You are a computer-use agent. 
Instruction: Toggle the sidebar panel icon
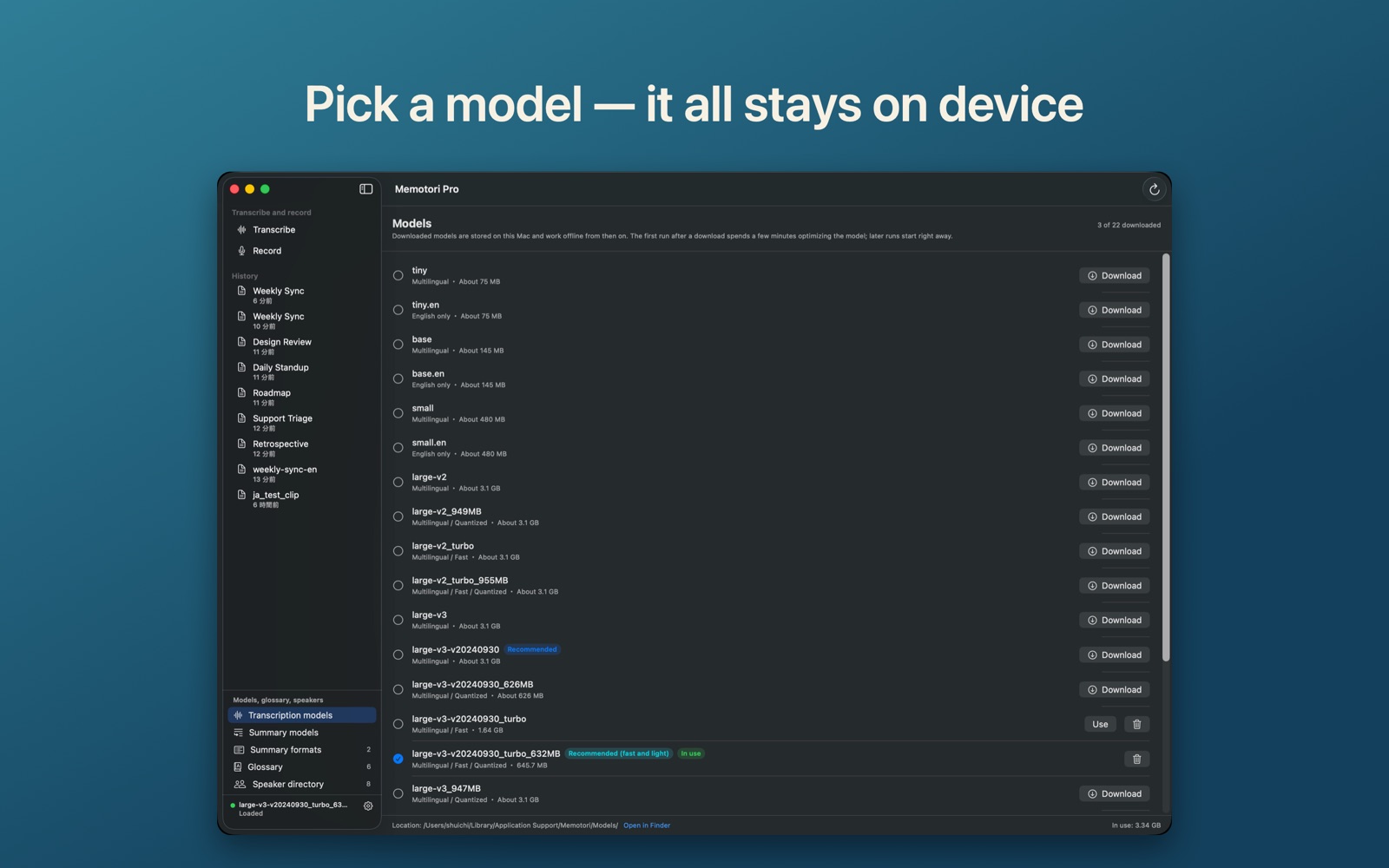click(366, 188)
